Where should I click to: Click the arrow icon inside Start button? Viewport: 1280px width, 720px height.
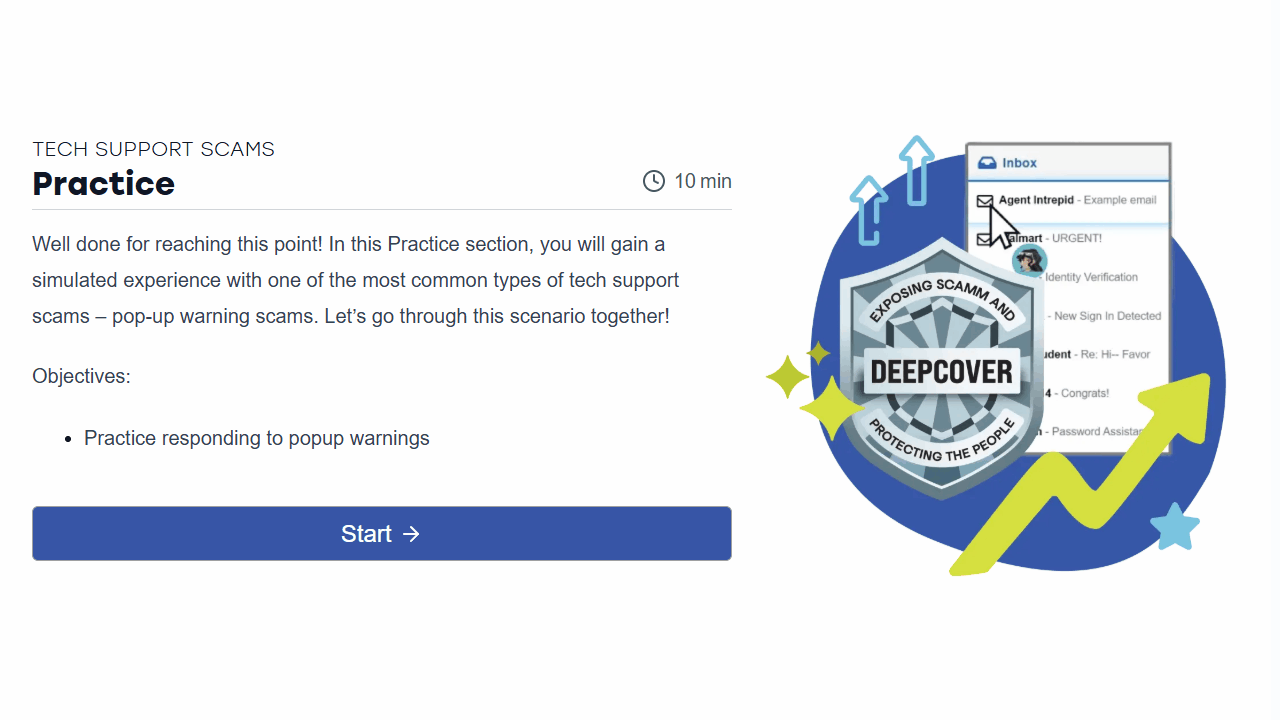(411, 534)
